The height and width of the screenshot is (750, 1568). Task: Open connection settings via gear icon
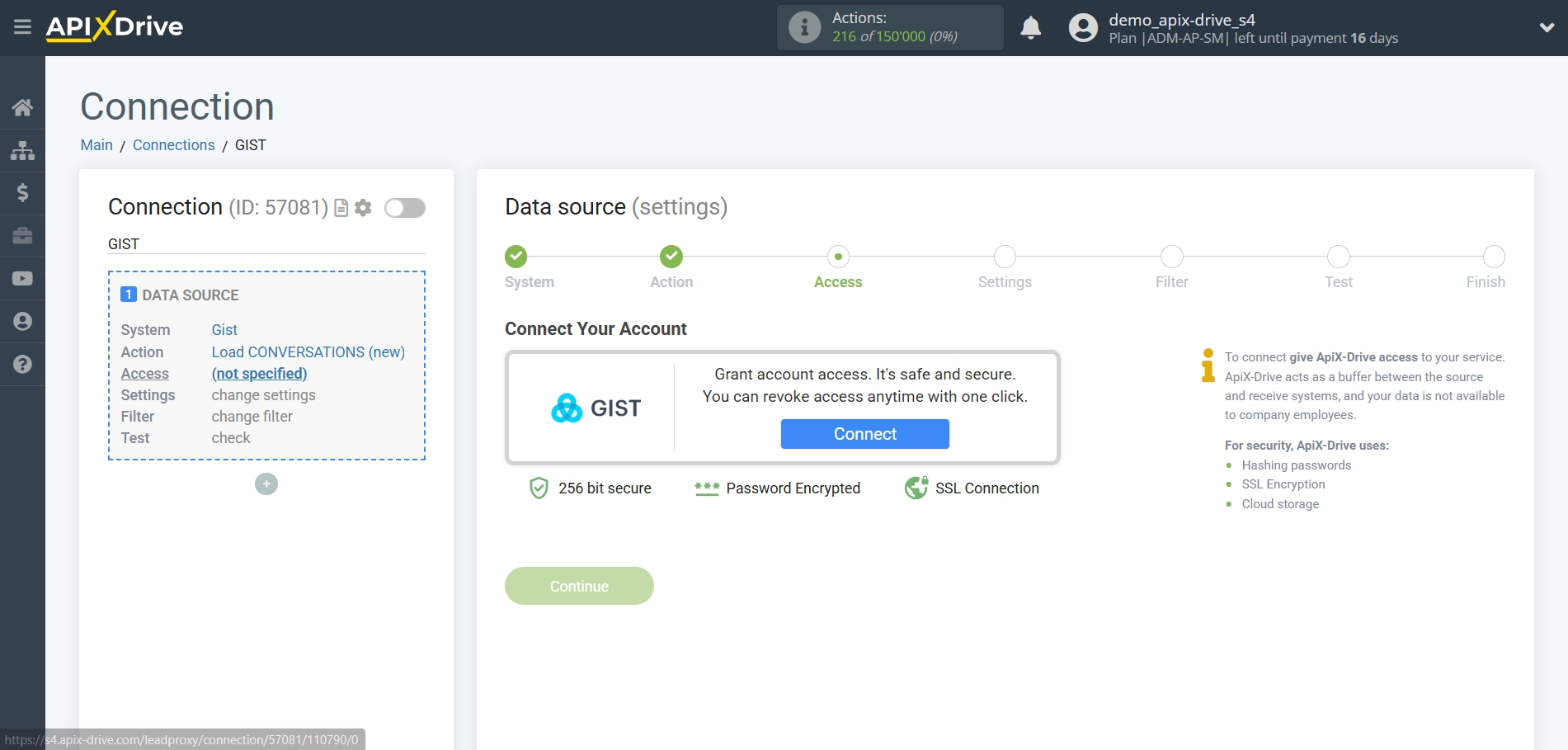point(362,208)
